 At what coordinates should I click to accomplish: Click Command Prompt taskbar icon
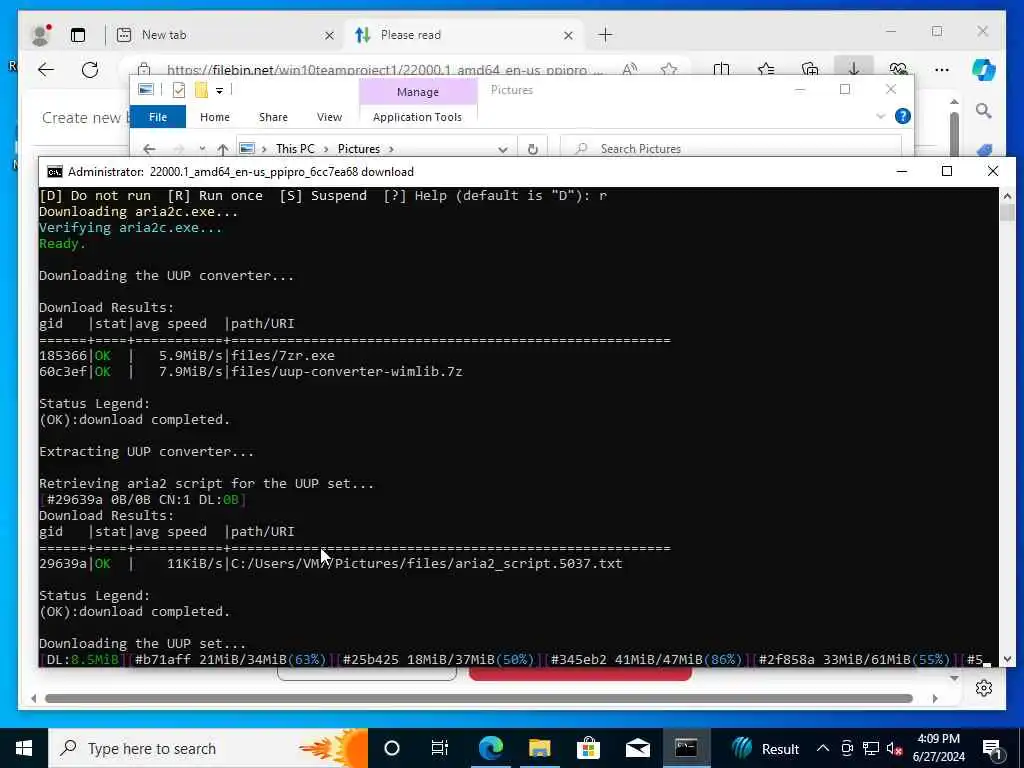[x=686, y=748]
